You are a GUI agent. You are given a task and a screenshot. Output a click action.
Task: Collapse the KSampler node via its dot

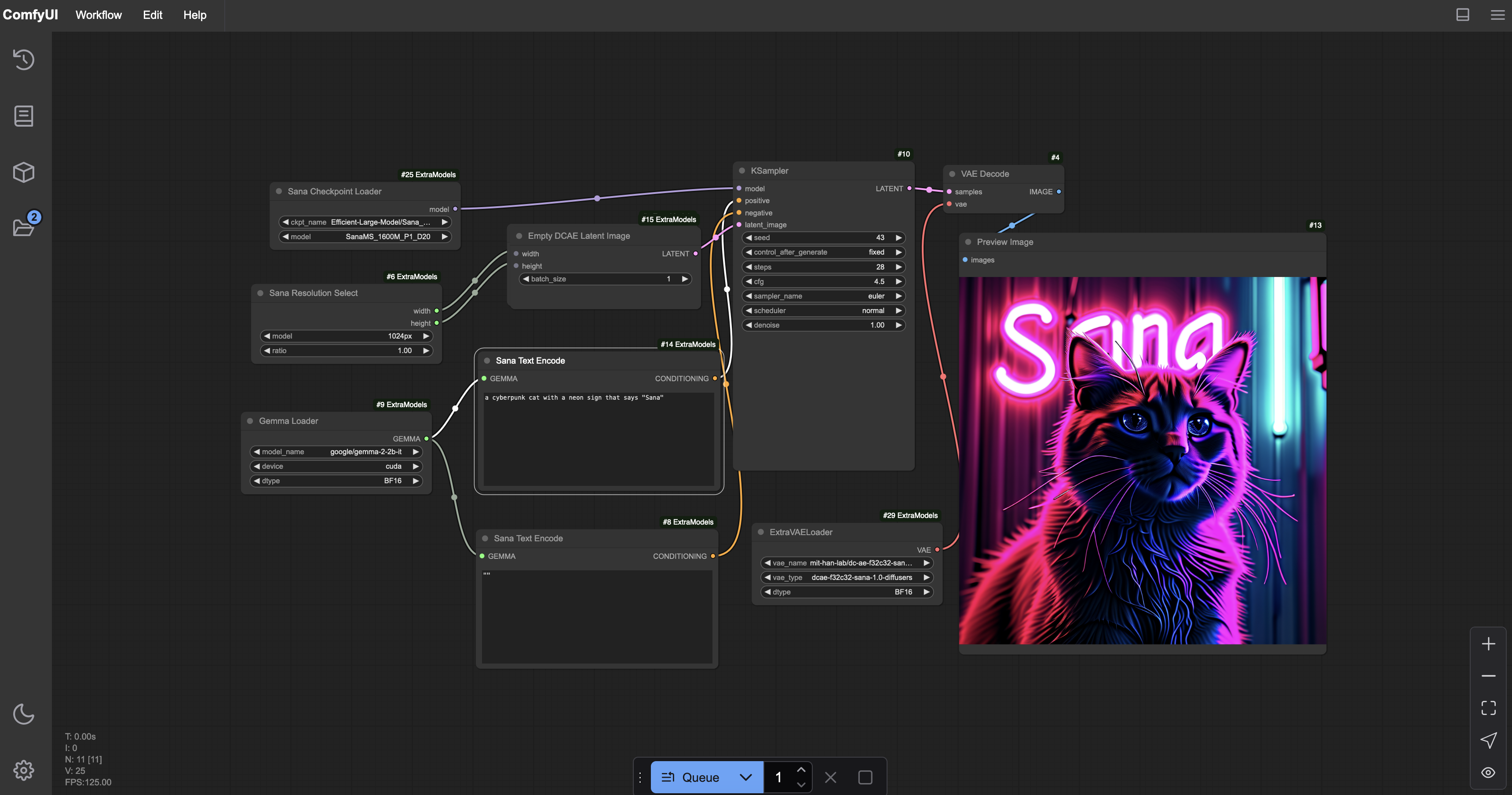point(742,171)
